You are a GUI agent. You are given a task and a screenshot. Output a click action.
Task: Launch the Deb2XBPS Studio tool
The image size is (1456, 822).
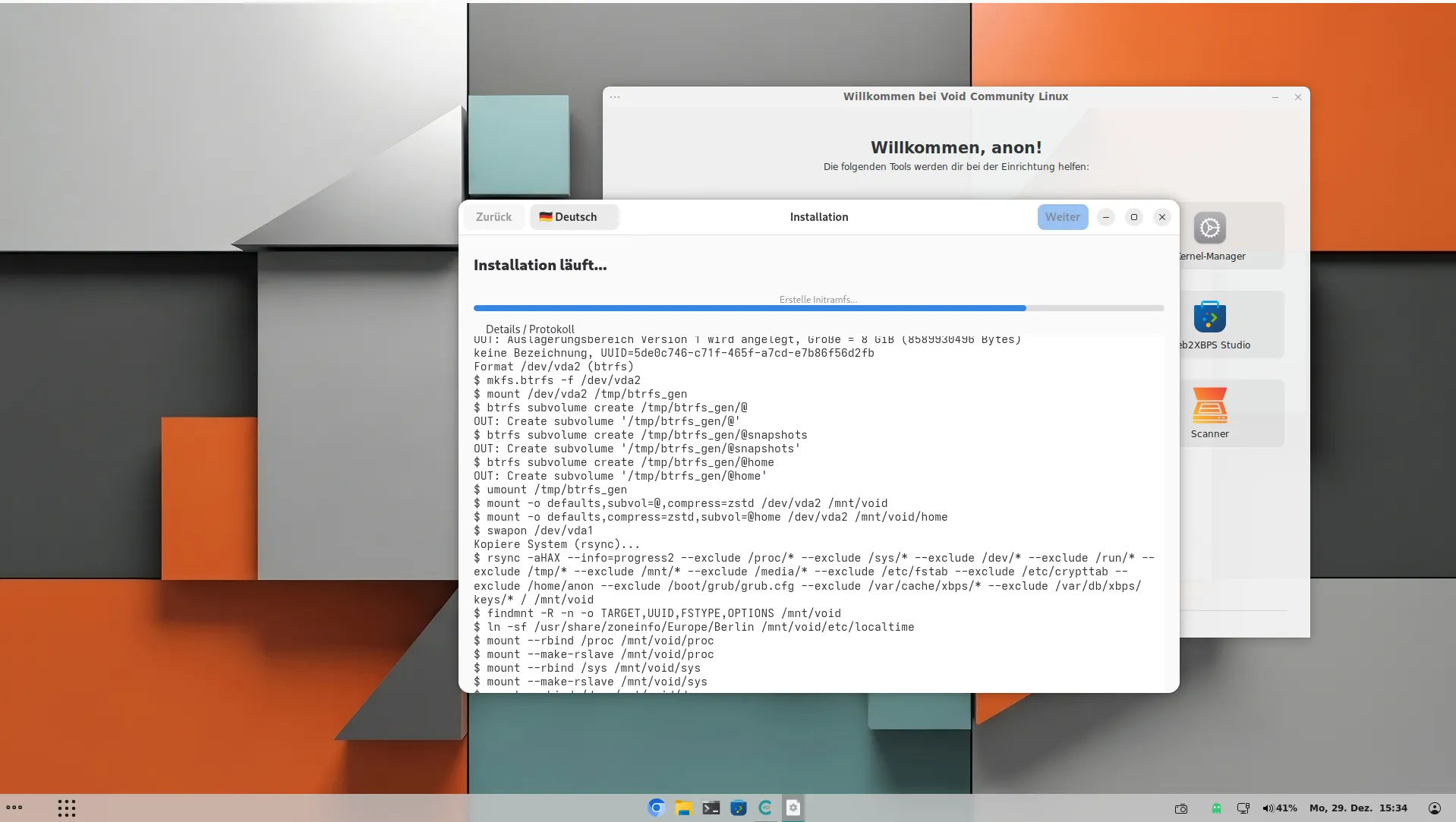coord(1209,317)
